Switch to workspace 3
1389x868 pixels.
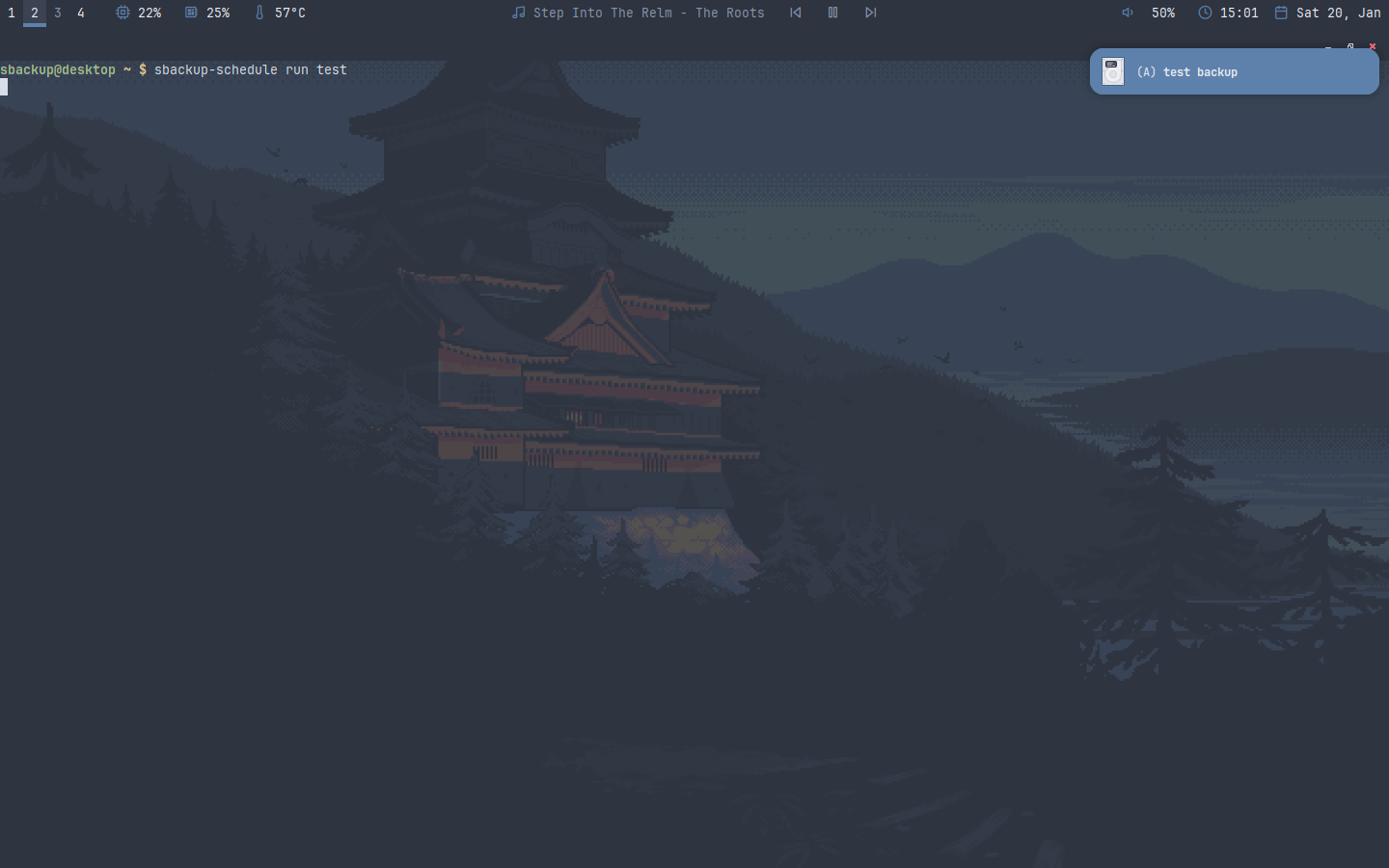click(58, 13)
